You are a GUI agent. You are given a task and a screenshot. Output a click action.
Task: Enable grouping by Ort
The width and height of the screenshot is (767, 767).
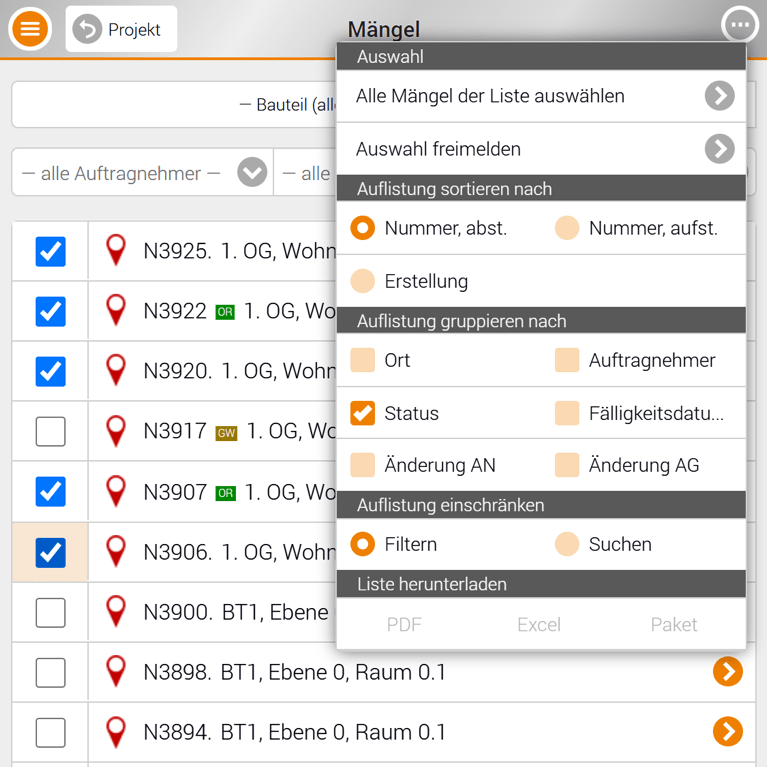point(363,360)
